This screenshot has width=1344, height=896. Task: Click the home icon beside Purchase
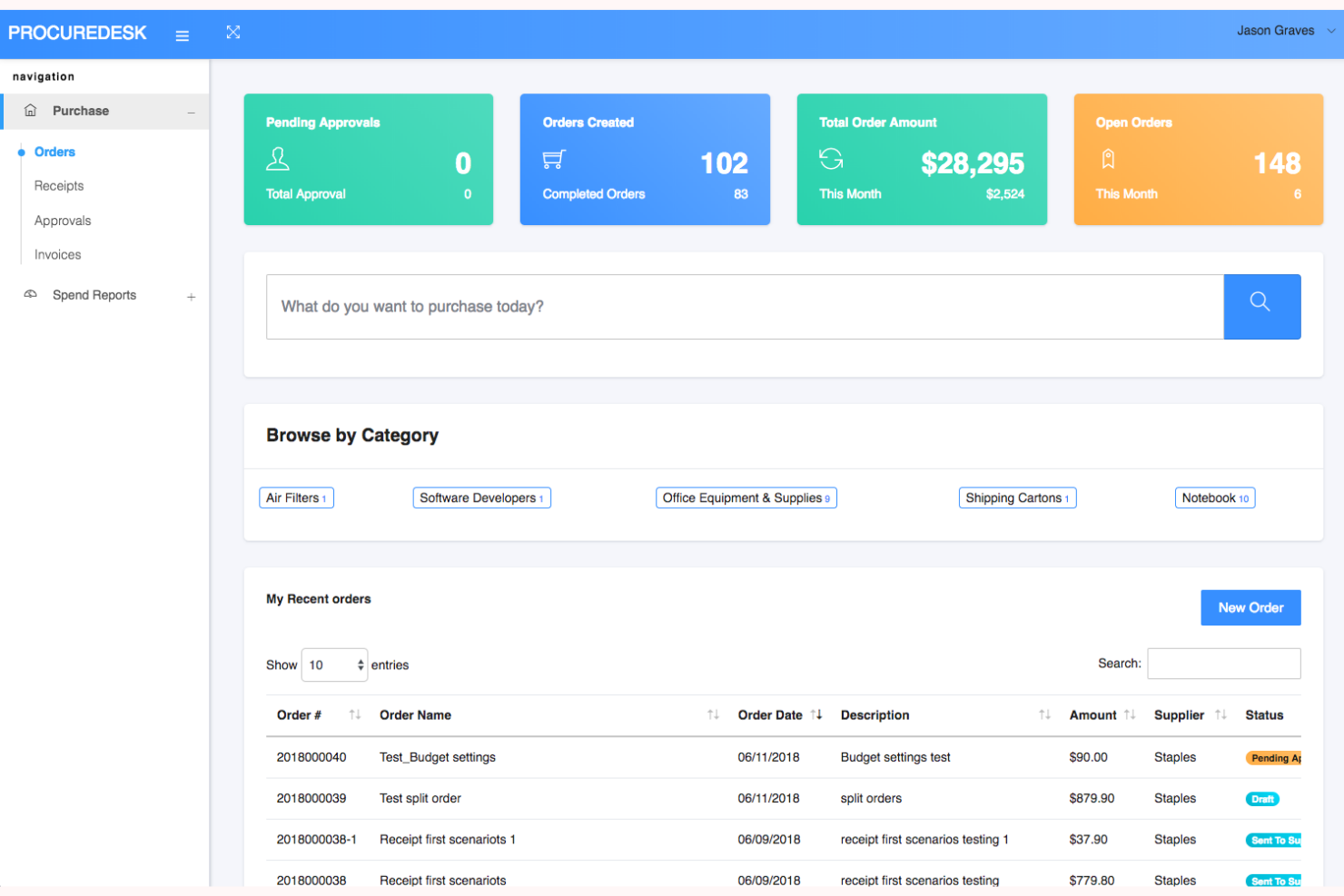(30, 110)
